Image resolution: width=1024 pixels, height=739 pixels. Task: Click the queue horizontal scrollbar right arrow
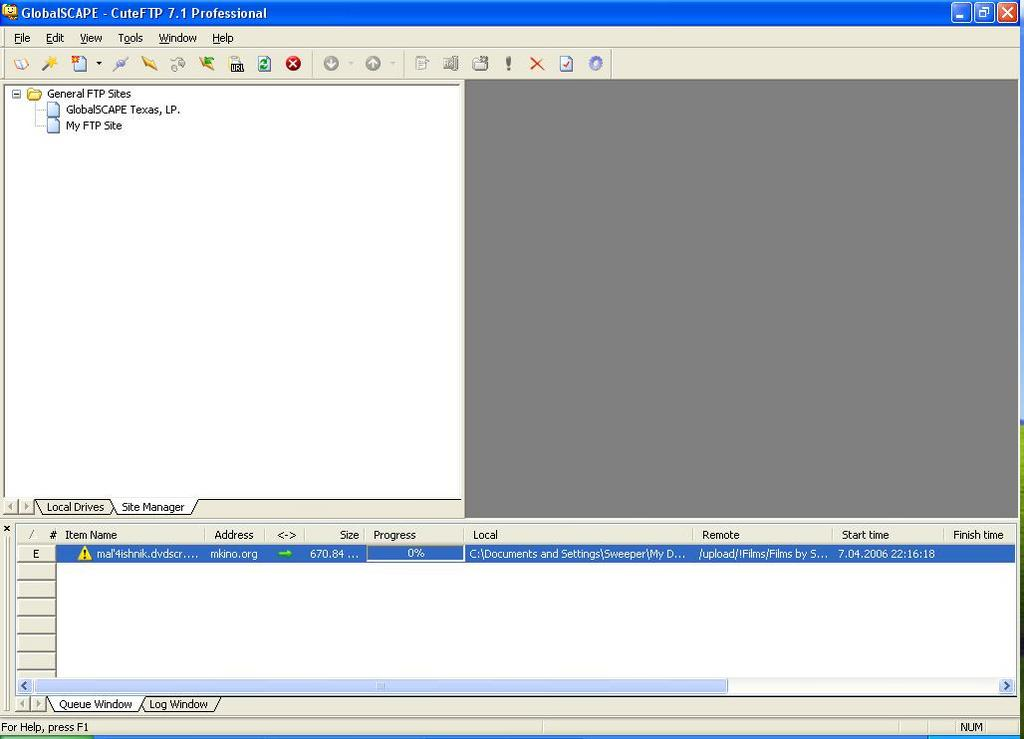click(x=1006, y=686)
